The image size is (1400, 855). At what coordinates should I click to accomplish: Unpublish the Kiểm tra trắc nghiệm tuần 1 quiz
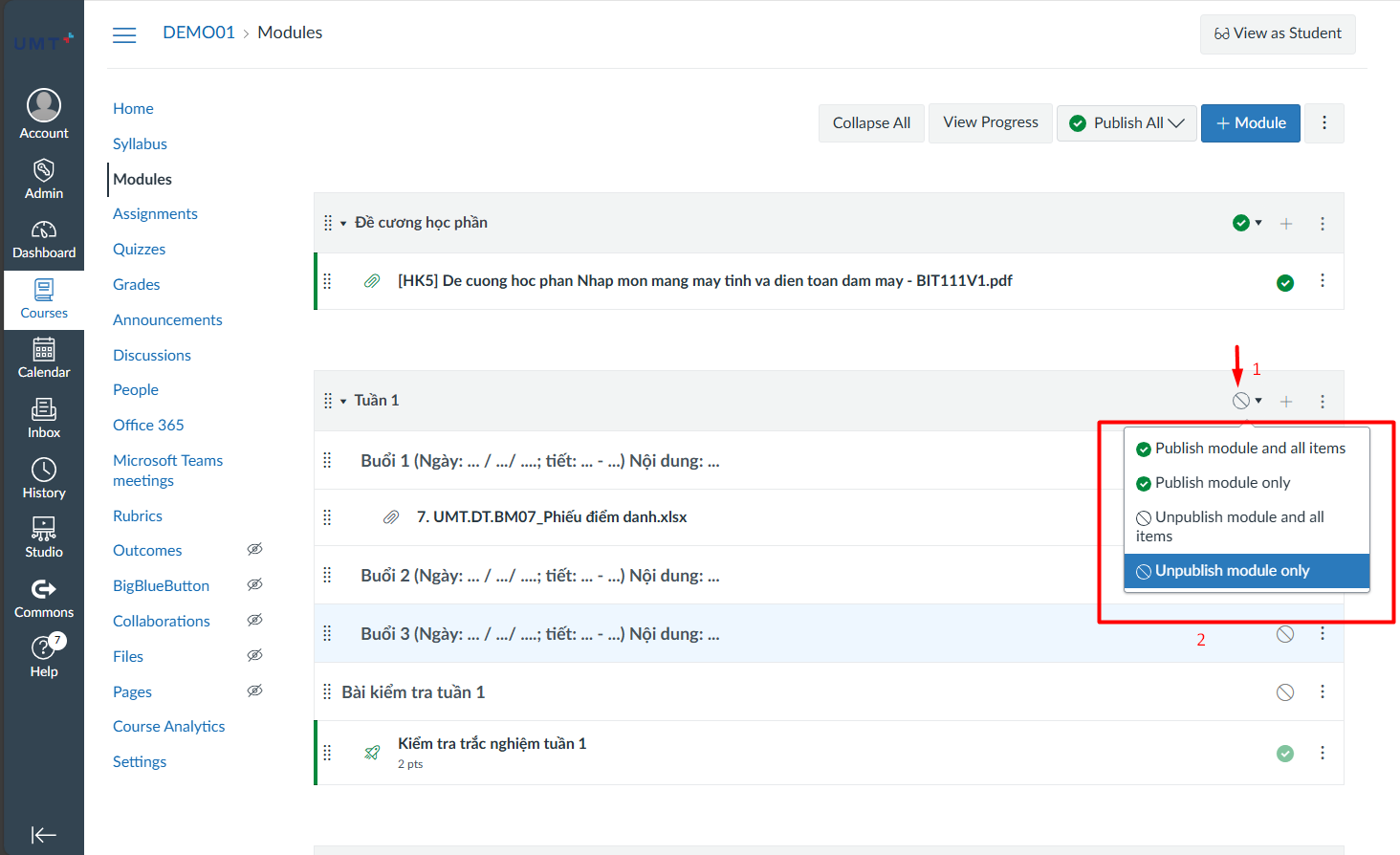1285,754
